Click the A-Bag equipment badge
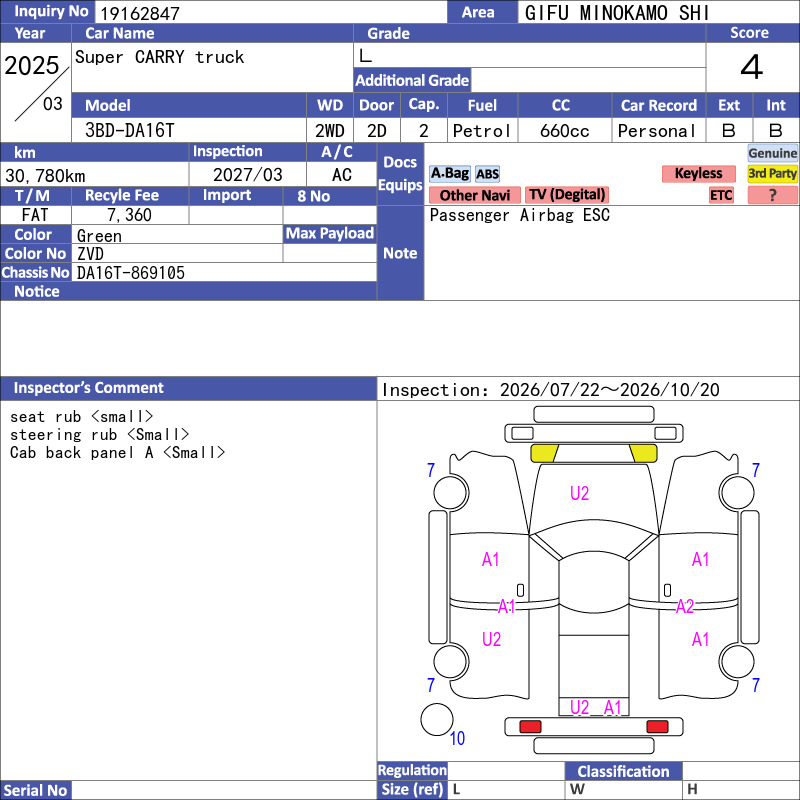The image size is (800, 800). (x=449, y=173)
